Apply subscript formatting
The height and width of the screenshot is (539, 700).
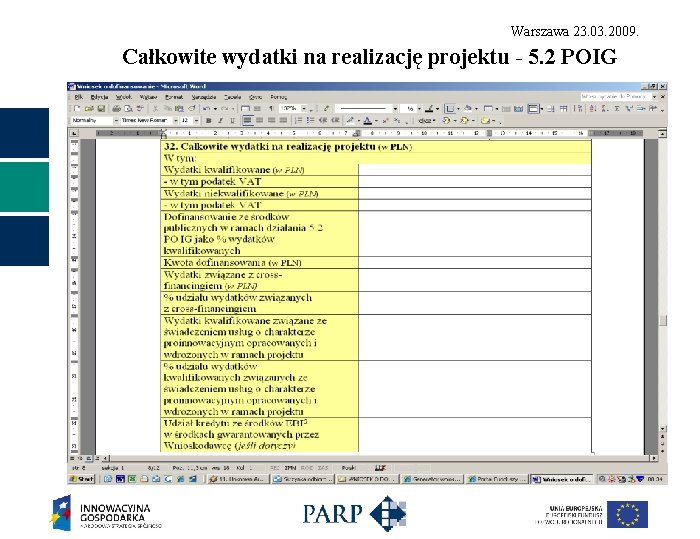click(396, 120)
